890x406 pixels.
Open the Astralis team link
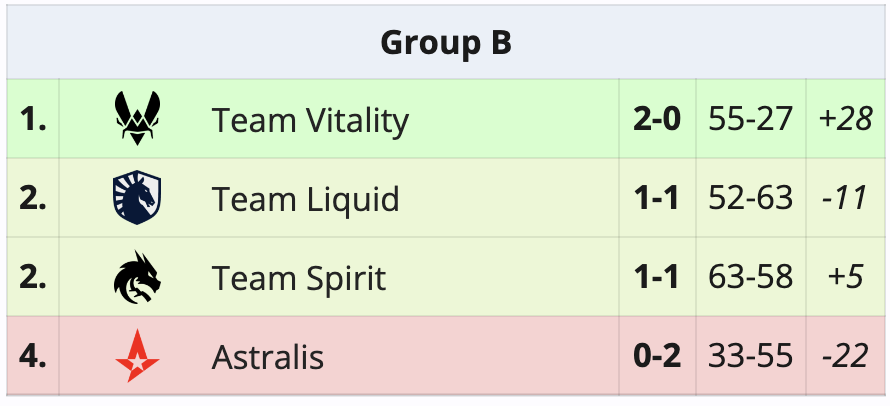point(267,357)
